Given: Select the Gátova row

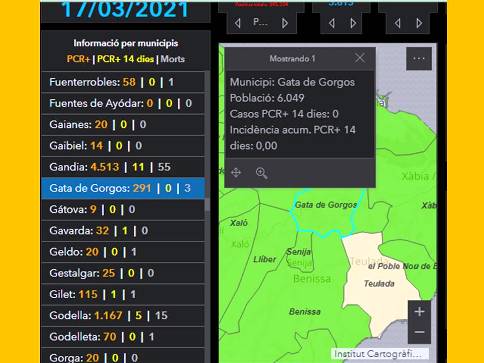Looking at the screenshot, I should (x=123, y=209).
